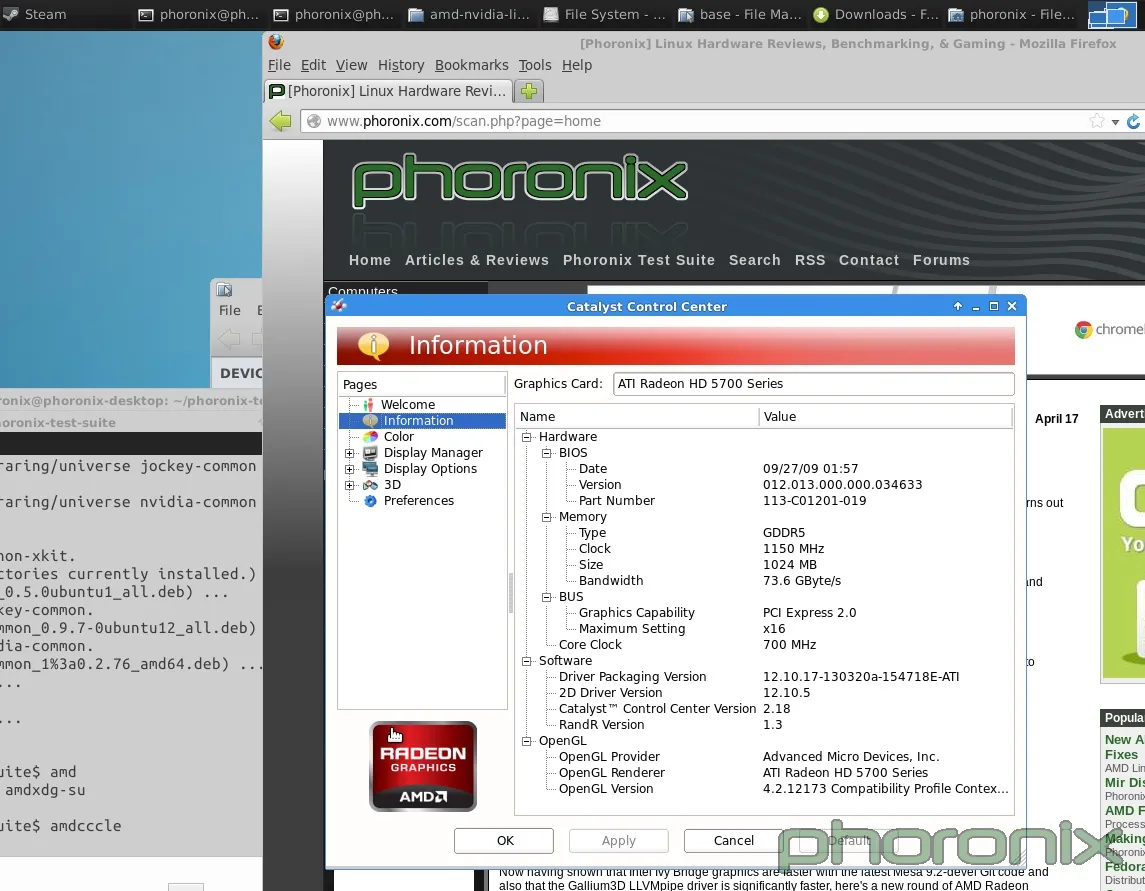Collapse the OpenGL tree section
1145x891 pixels.
(526, 741)
